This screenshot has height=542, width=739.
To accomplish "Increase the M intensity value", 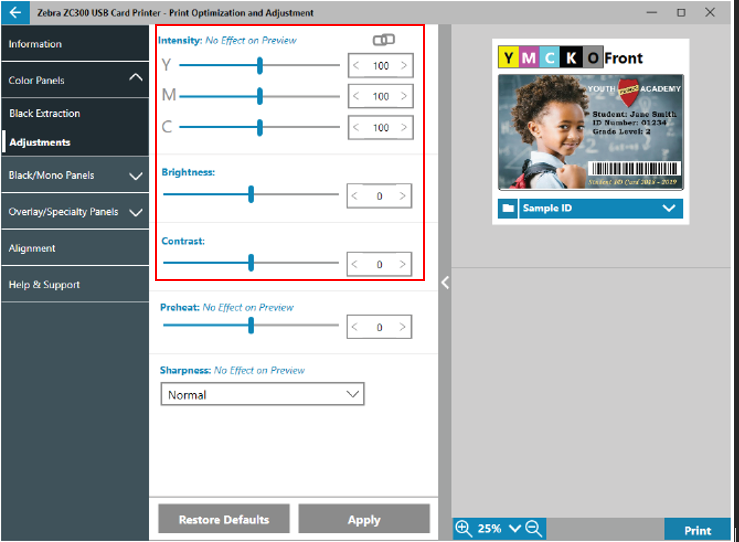I will pos(404,96).
